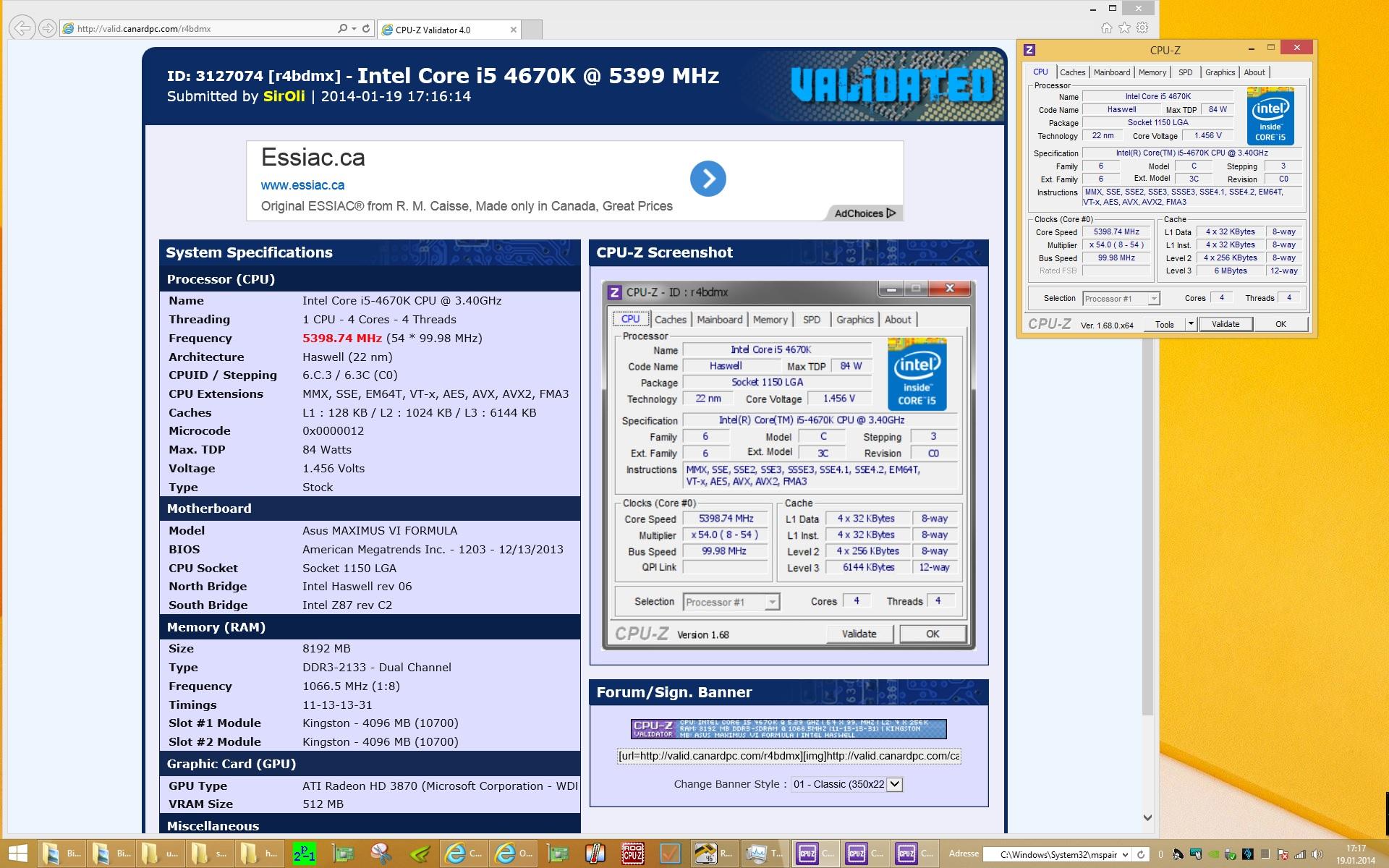1389x868 pixels.
Task: Switch to Caches tab in CPU-Z window
Action: [1072, 72]
